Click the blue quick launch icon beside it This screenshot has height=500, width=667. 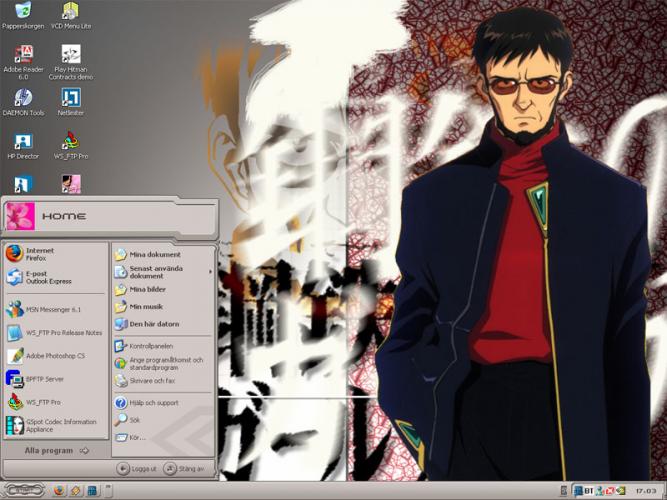tap(92, 491)
